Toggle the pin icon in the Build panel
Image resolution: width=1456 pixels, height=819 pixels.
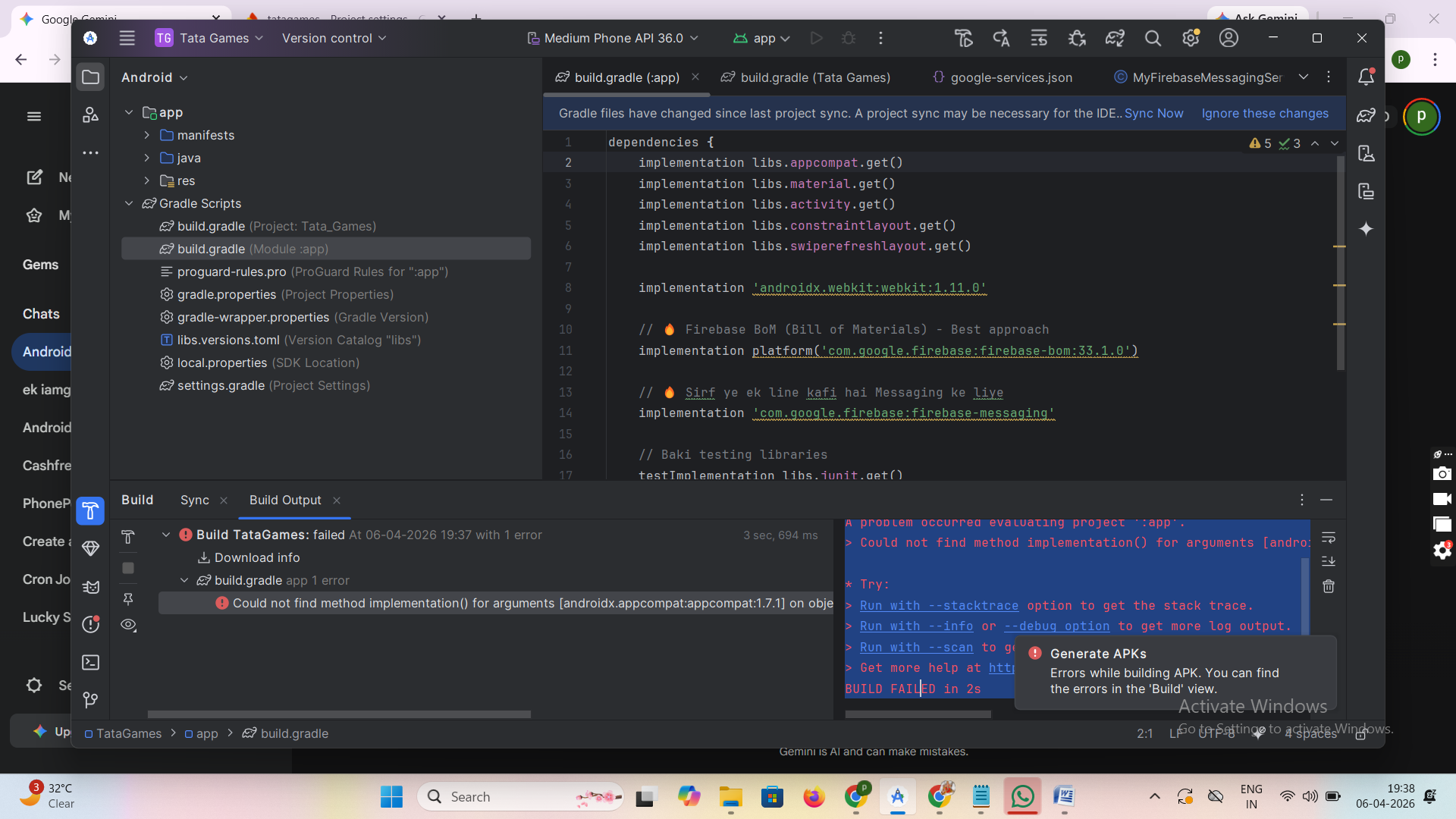128,599
